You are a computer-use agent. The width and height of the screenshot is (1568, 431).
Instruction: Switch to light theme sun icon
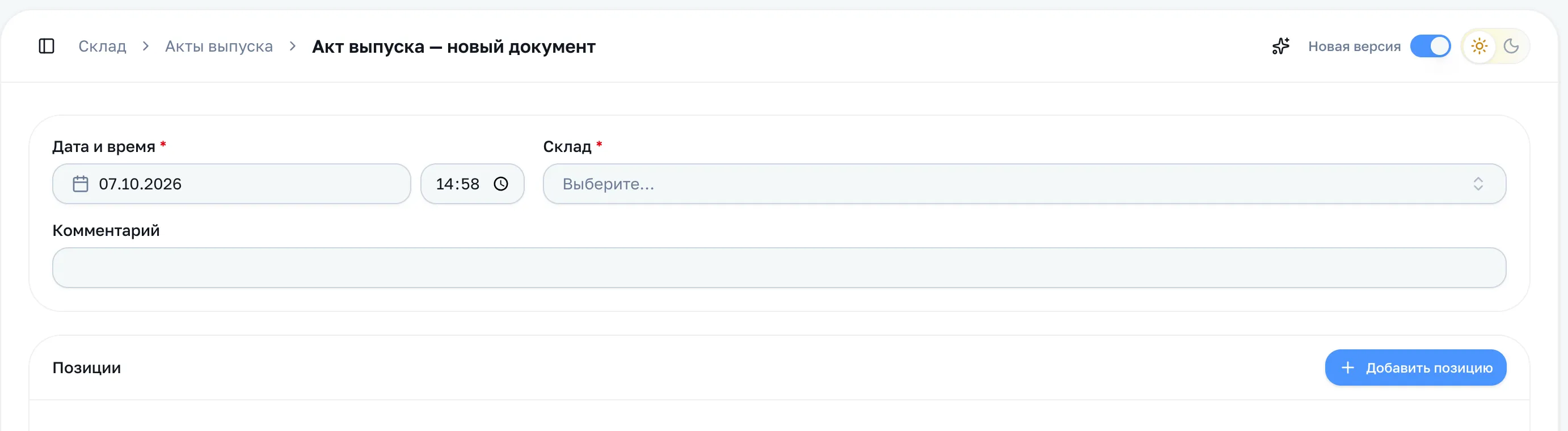pyautogui.click(x=1479, y=47)
